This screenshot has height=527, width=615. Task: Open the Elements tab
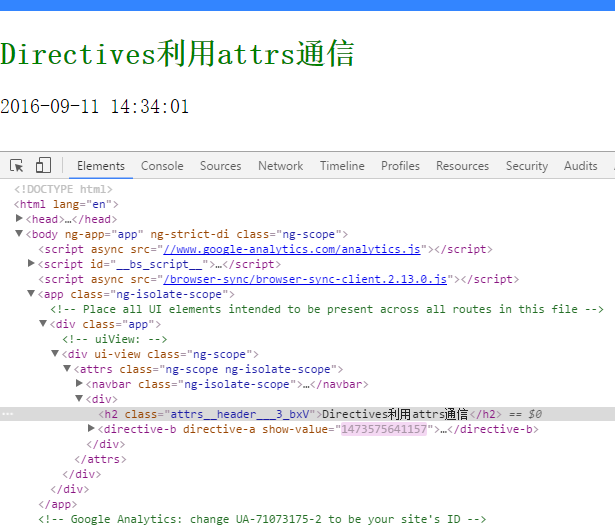pyautogui.click(x=101, y=166)
